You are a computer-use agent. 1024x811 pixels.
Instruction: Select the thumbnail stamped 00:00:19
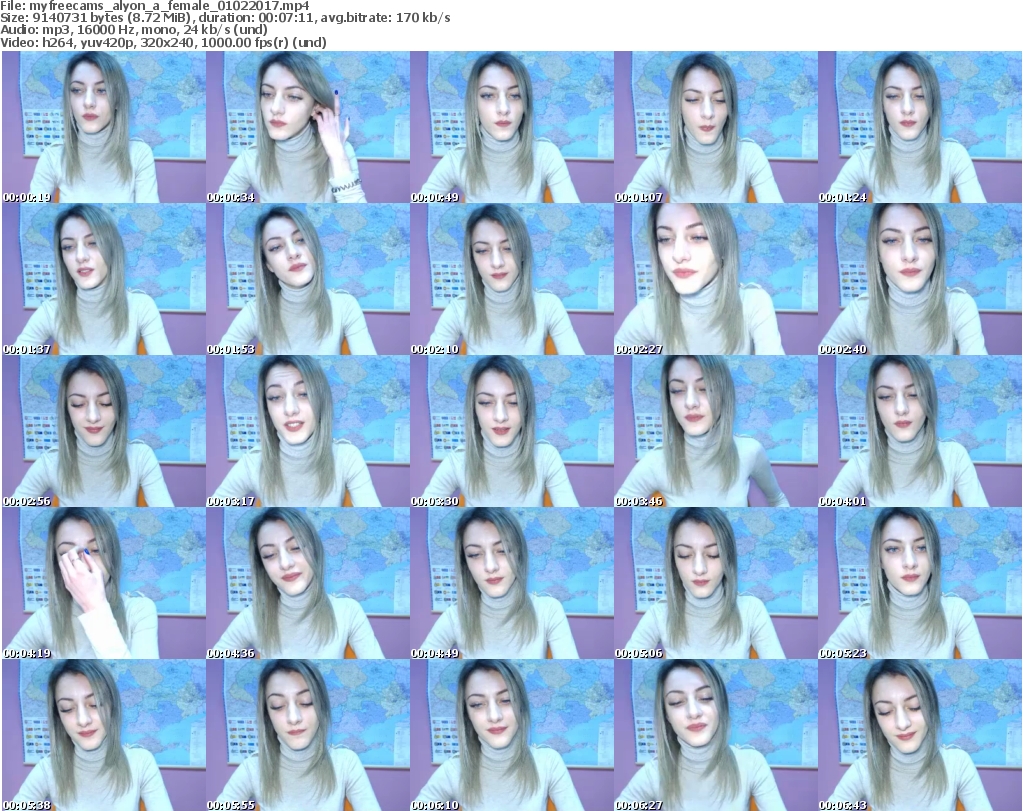[x=104, y=127]
